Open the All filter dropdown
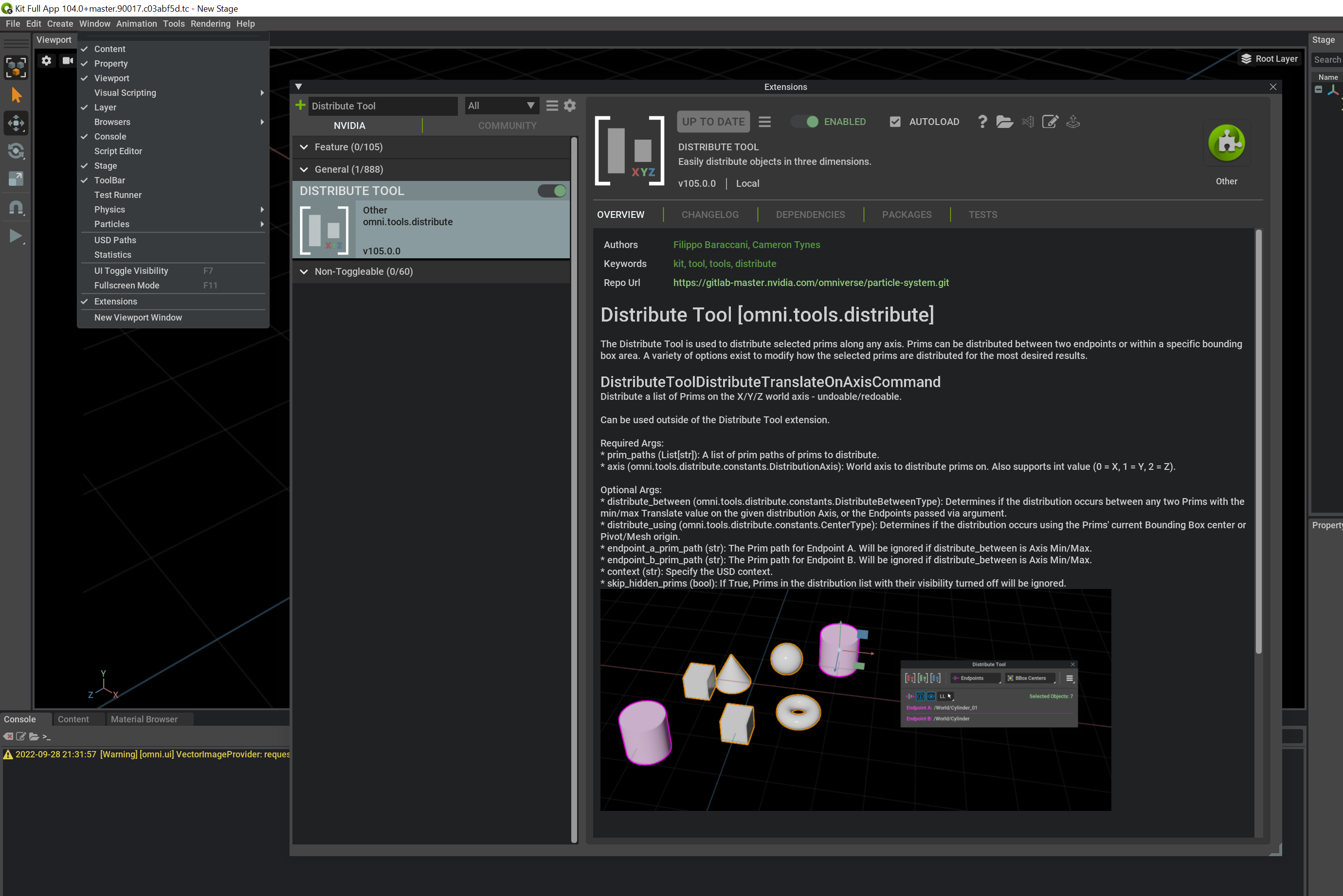Screen dimensions: 1343x896 (501, 106)
